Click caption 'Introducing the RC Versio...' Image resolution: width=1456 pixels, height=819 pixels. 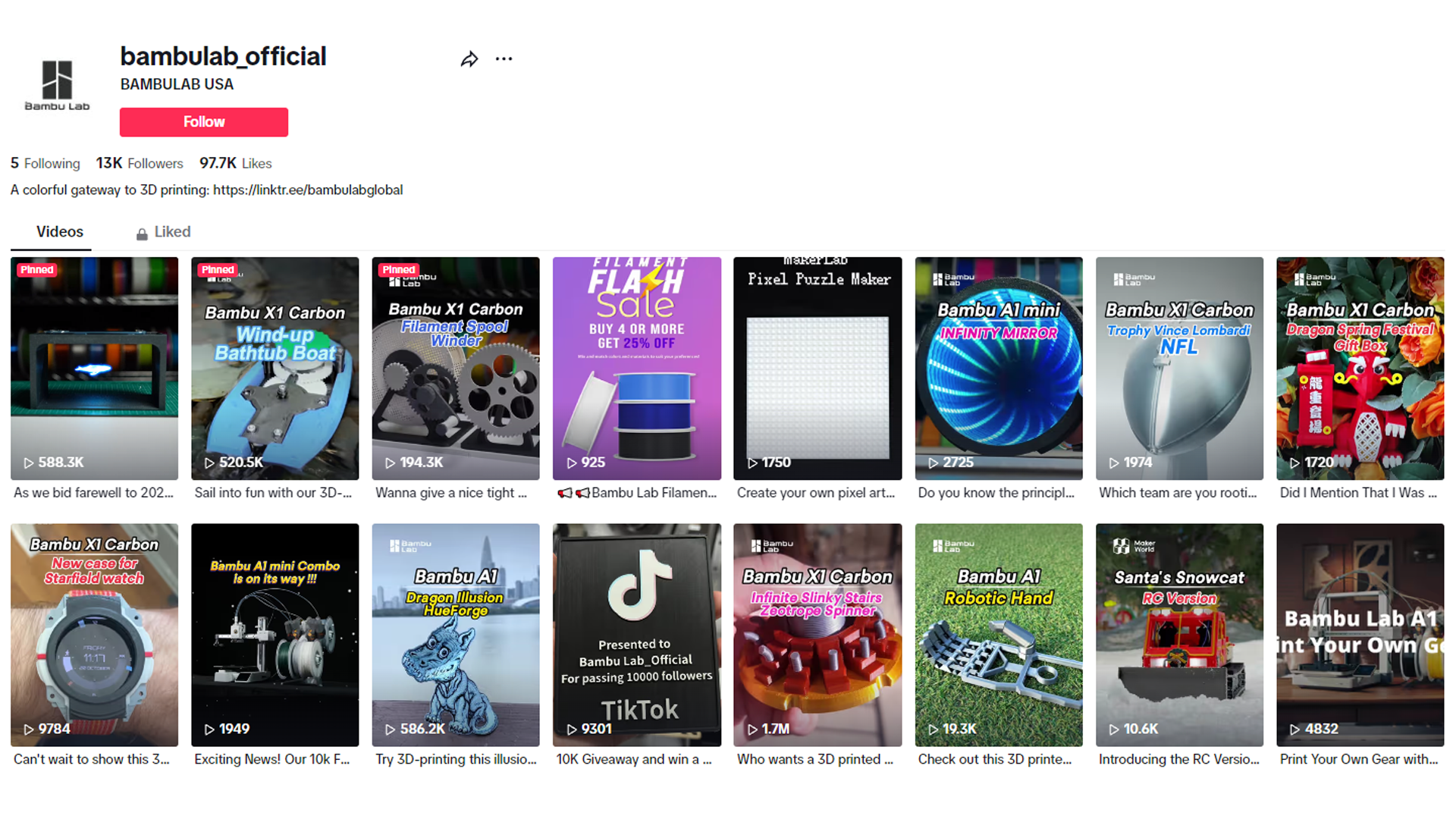click(1179, 759)
